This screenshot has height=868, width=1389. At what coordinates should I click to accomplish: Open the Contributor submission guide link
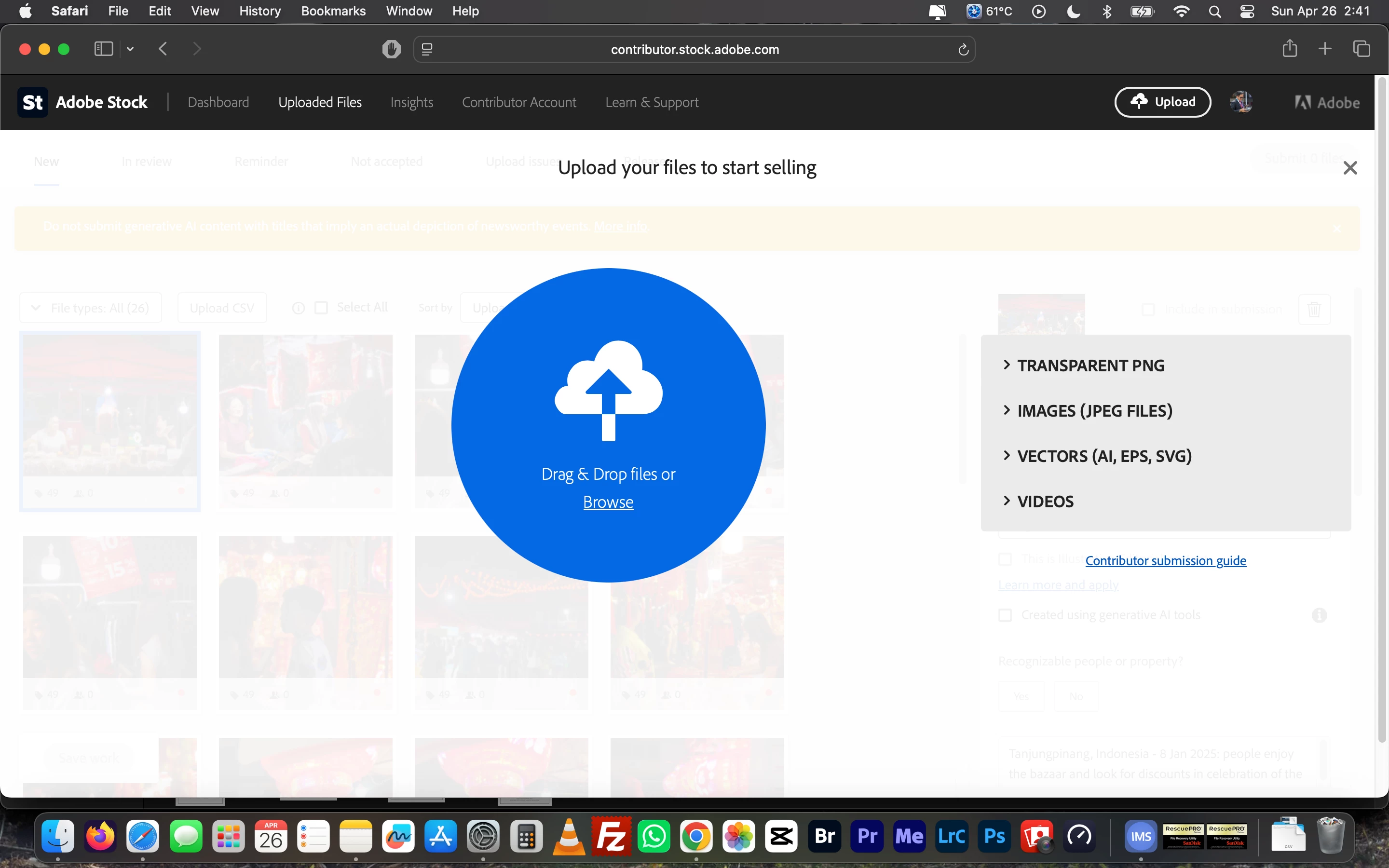pos(1165,560)
